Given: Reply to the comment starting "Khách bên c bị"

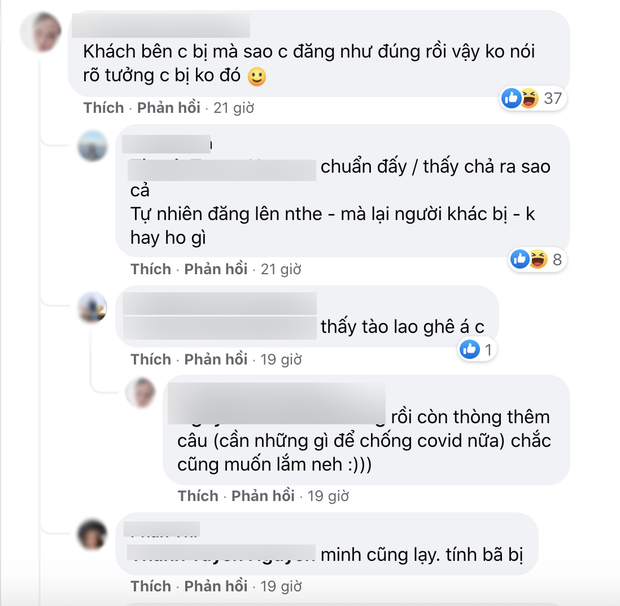Looking at the screenshot, I should [167, 108].
